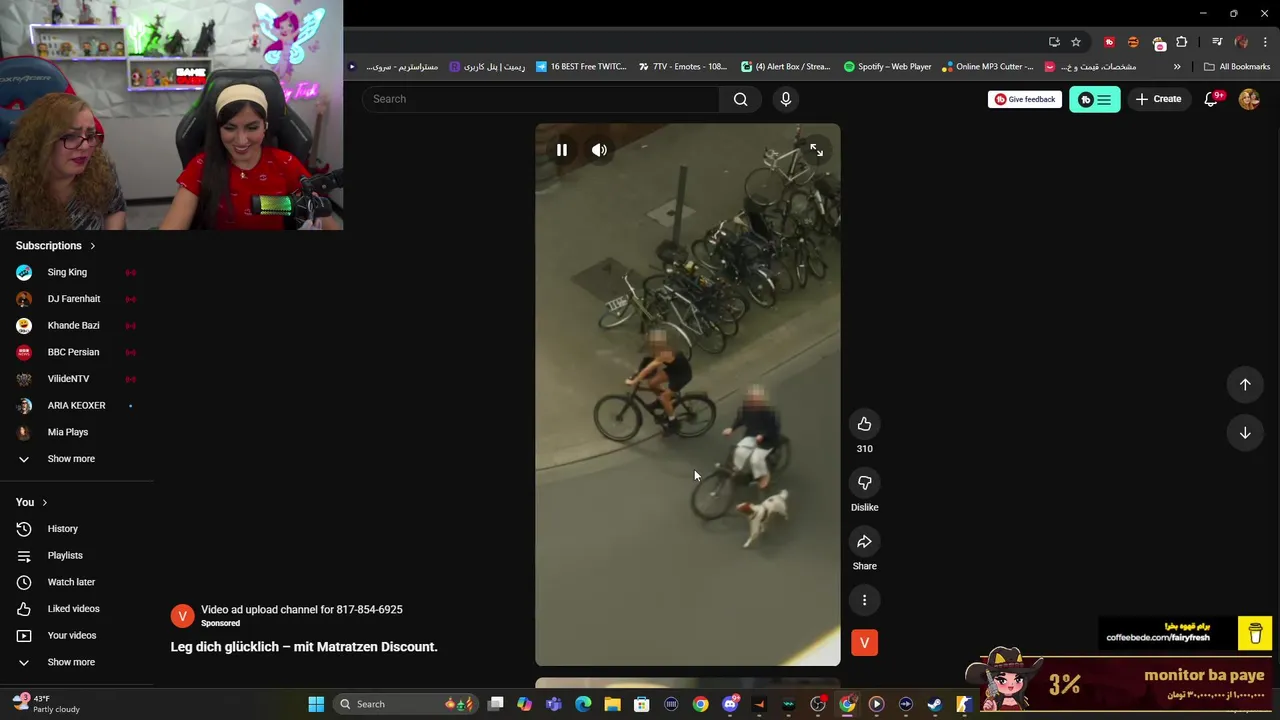Open Steam from the taskbar
The height and width of the screenshot is (720, 1280).
pos(934,704)
